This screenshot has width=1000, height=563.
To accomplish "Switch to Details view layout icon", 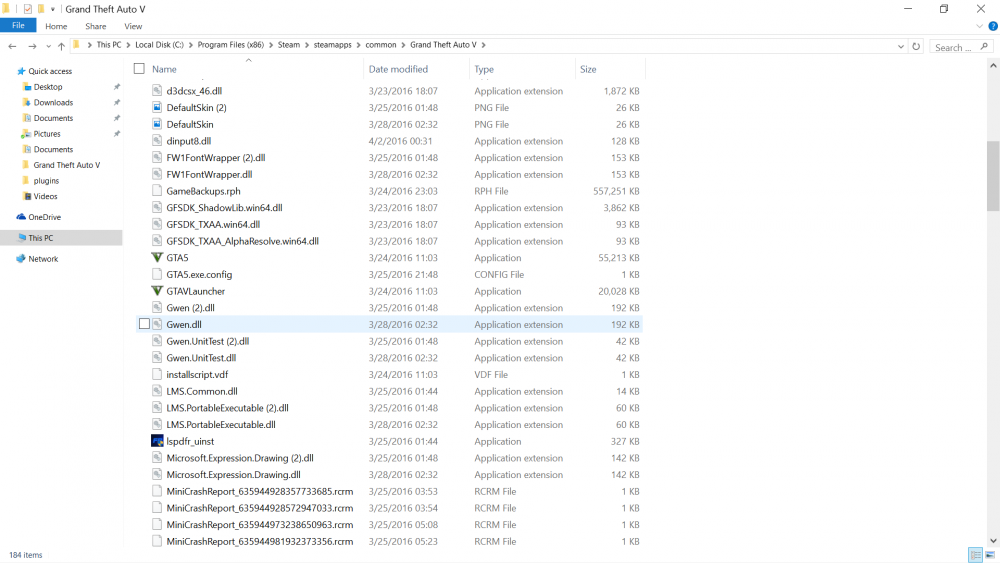I will coord(975,555).
